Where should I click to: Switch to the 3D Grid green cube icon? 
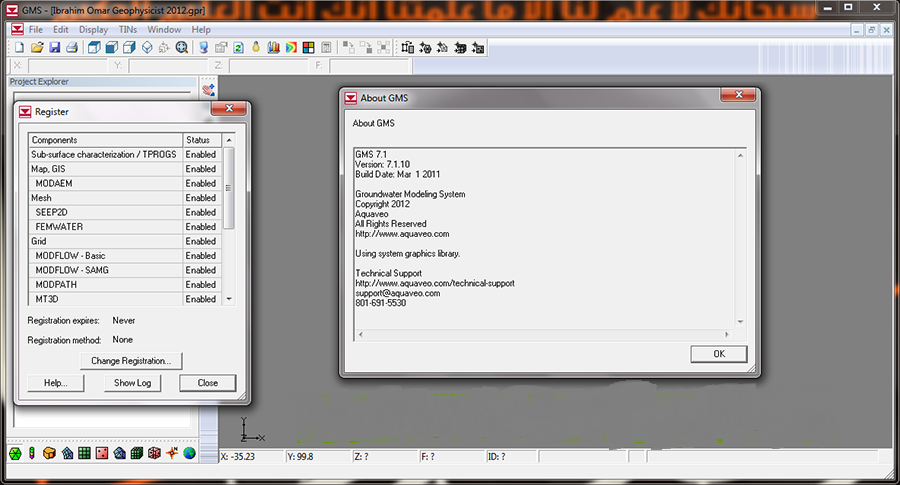point(137,453)
